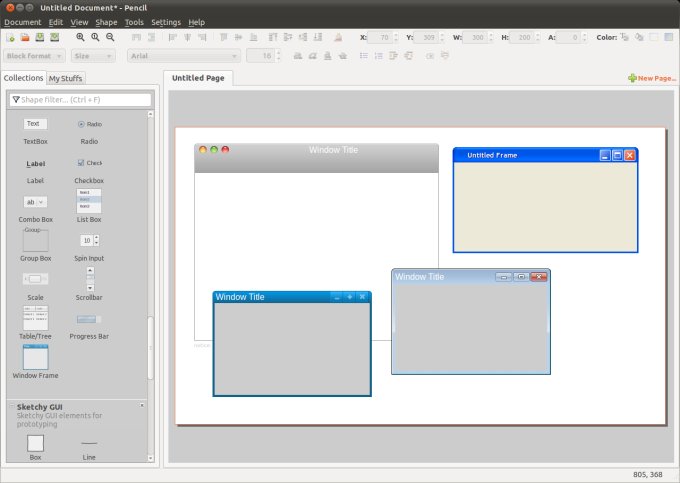Select the Scale shape in Collections
The height and width of the screenshot is (483, 680).
[36, 286]
